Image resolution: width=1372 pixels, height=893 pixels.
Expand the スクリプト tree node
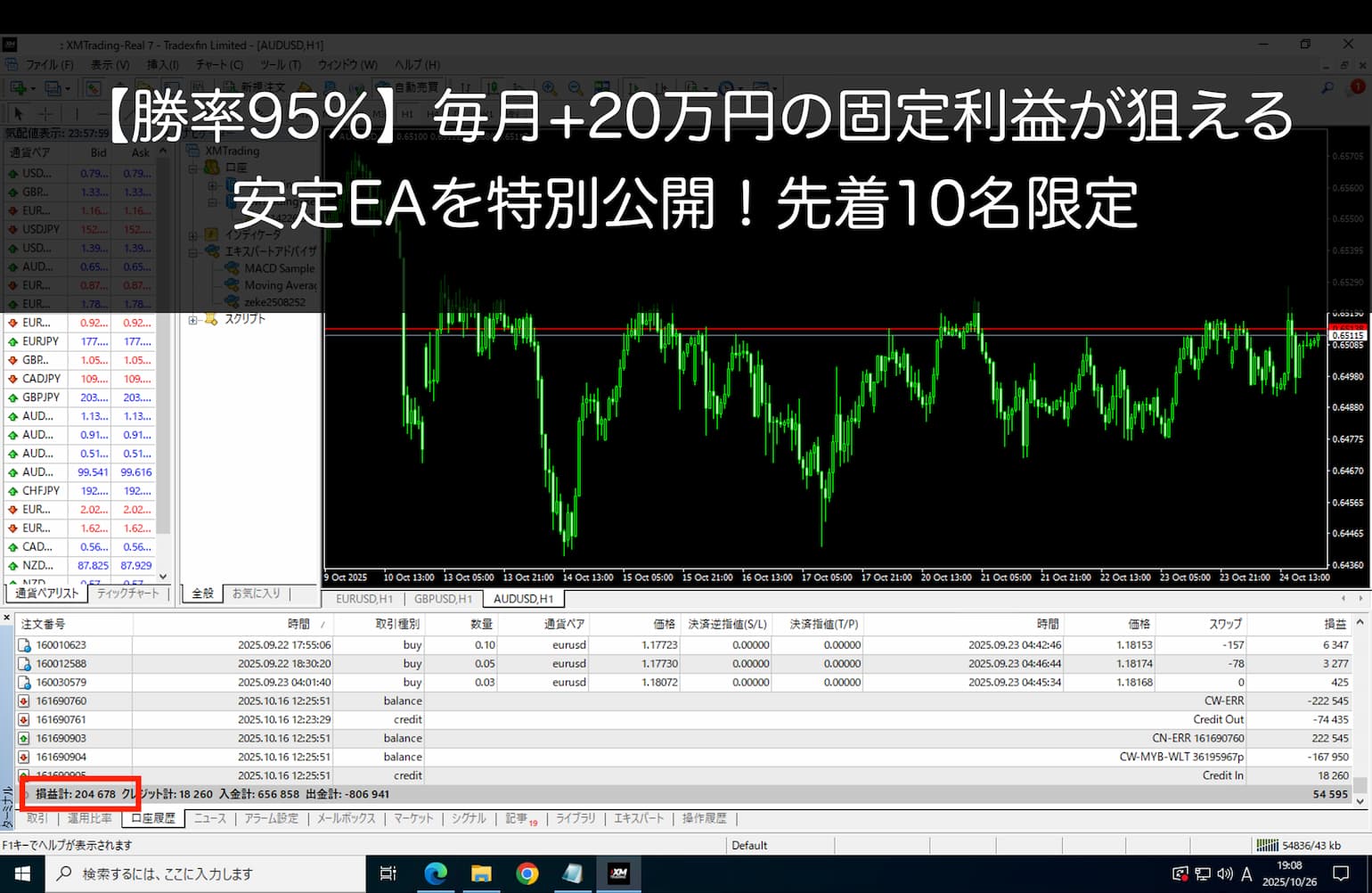(193, 320)
